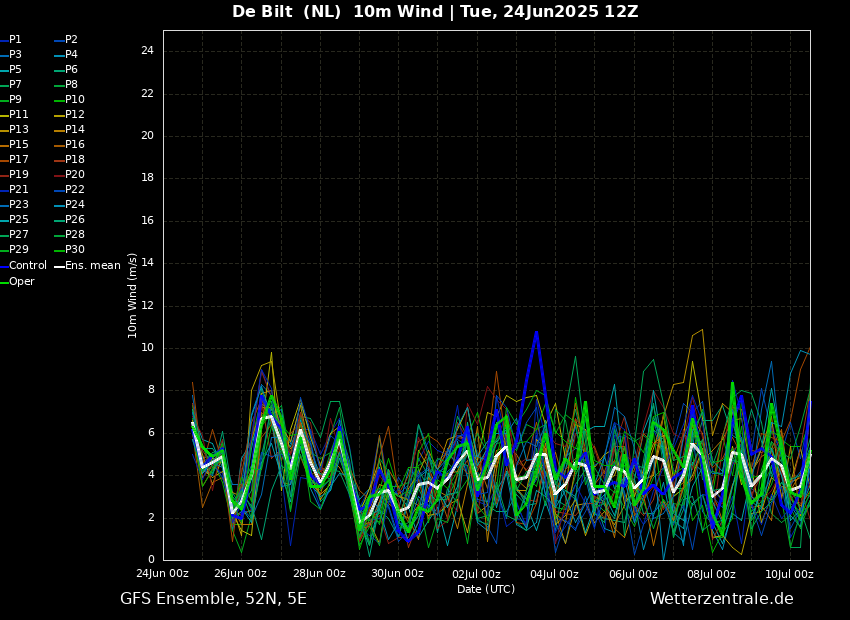Click the P1 legend entry
The height and width of the screenshot is (620, 850).
click(15, 40)
